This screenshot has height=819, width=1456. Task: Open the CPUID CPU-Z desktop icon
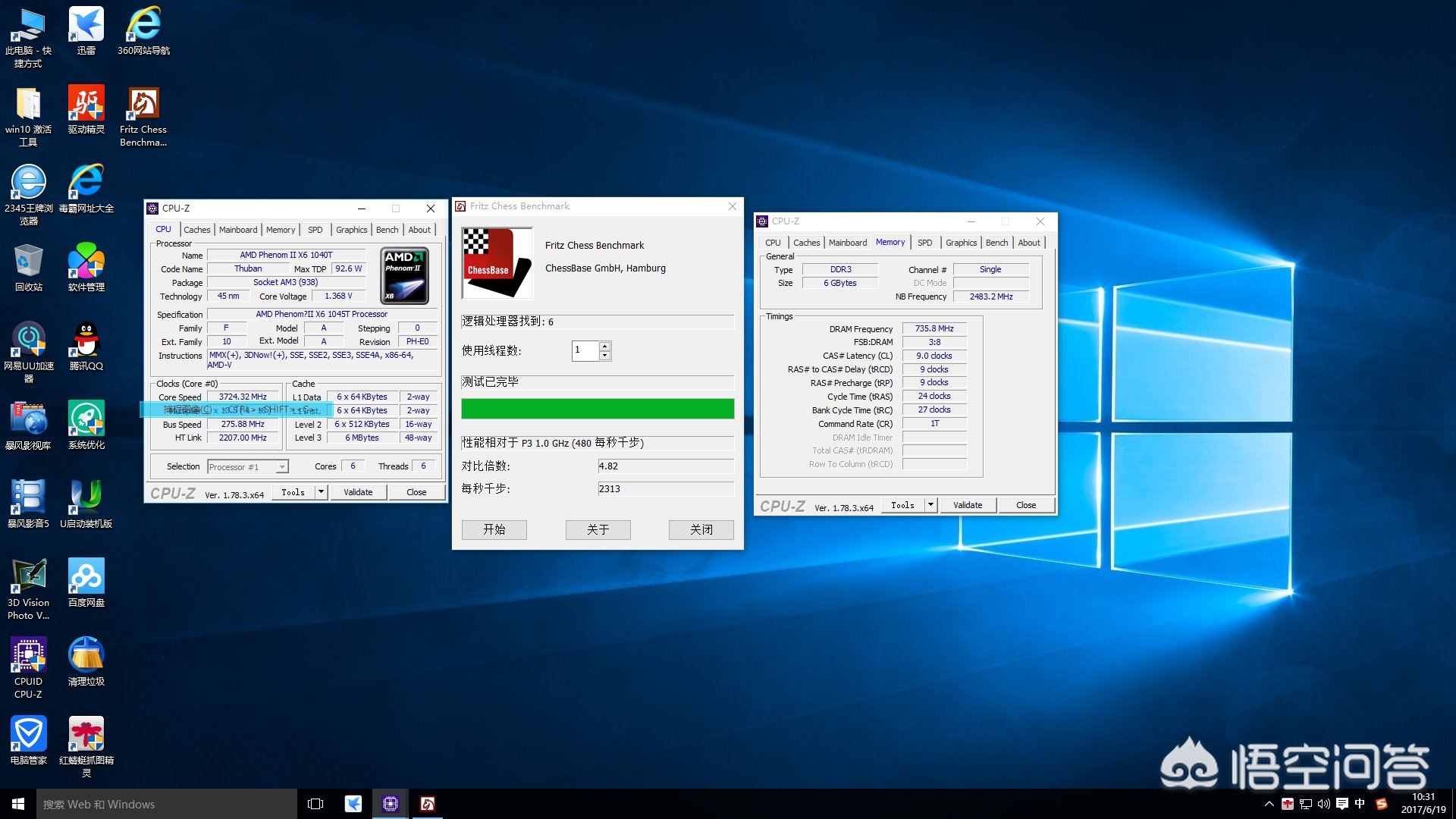[x=28, y=667]
